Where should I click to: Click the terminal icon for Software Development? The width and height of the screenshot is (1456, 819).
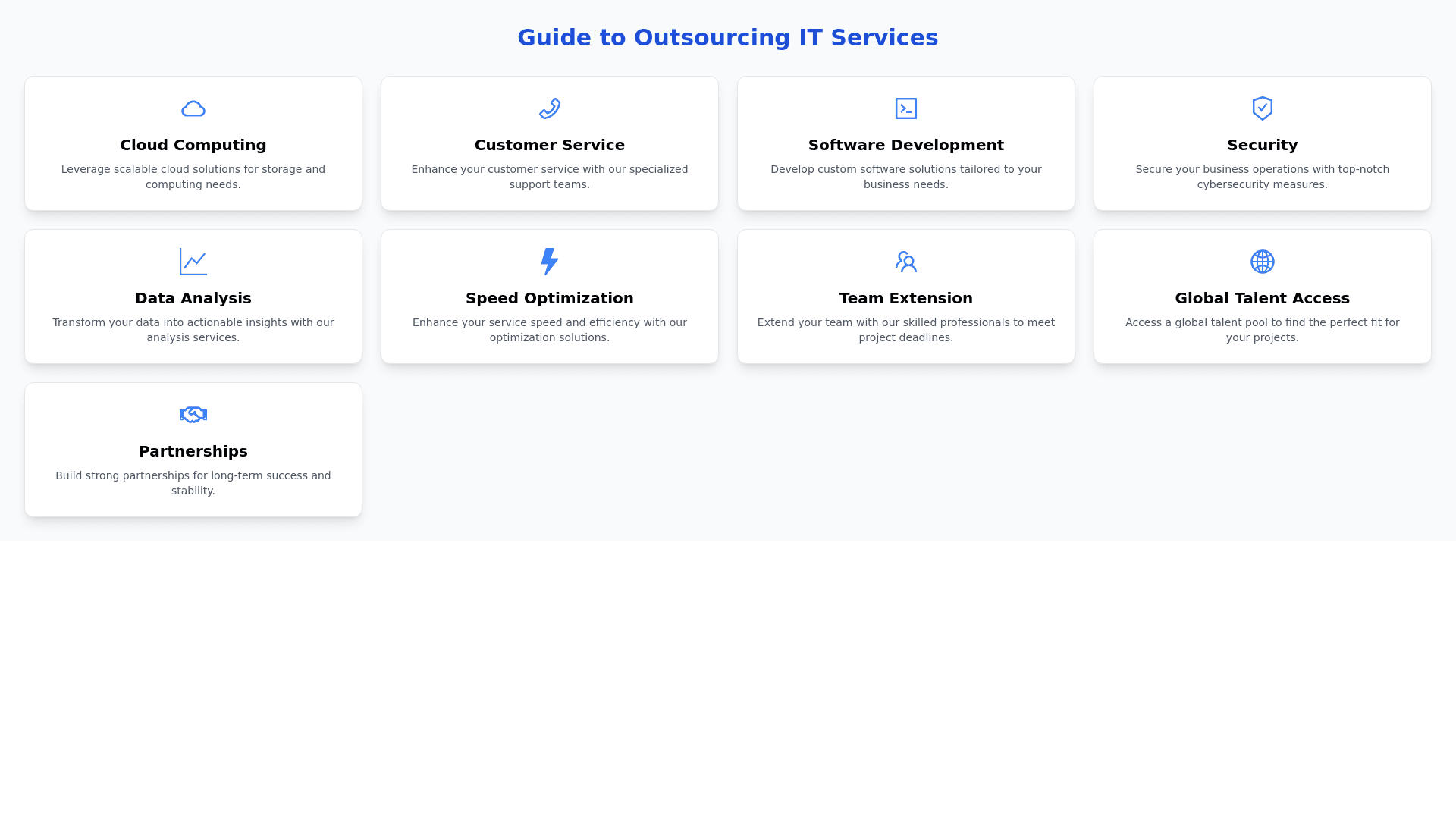tap(905, 108)
